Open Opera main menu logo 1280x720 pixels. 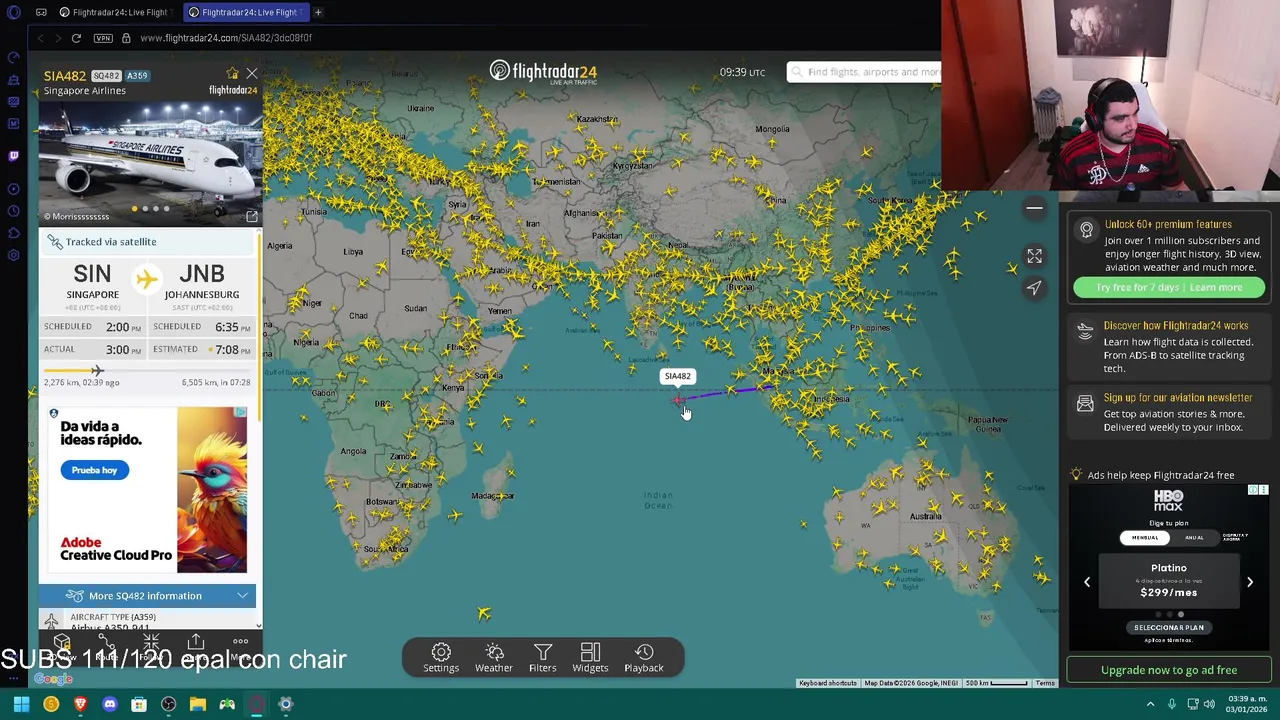[14, 12]
